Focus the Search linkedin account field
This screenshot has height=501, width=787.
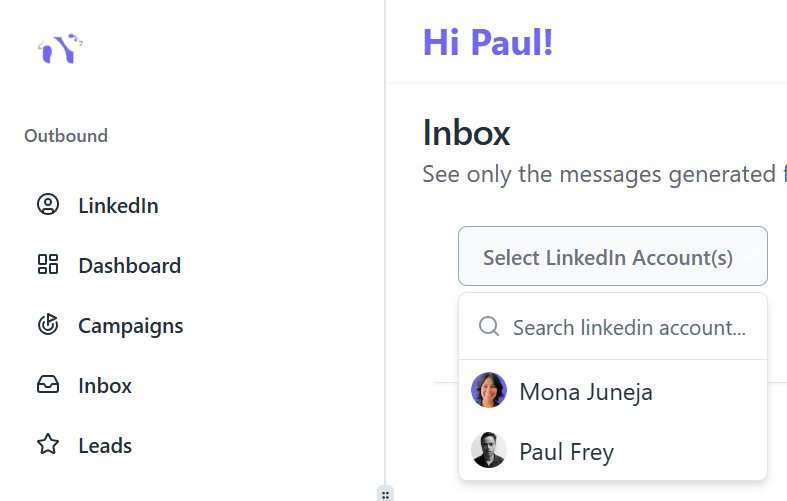pyautogui.click(x=630, y=327)
